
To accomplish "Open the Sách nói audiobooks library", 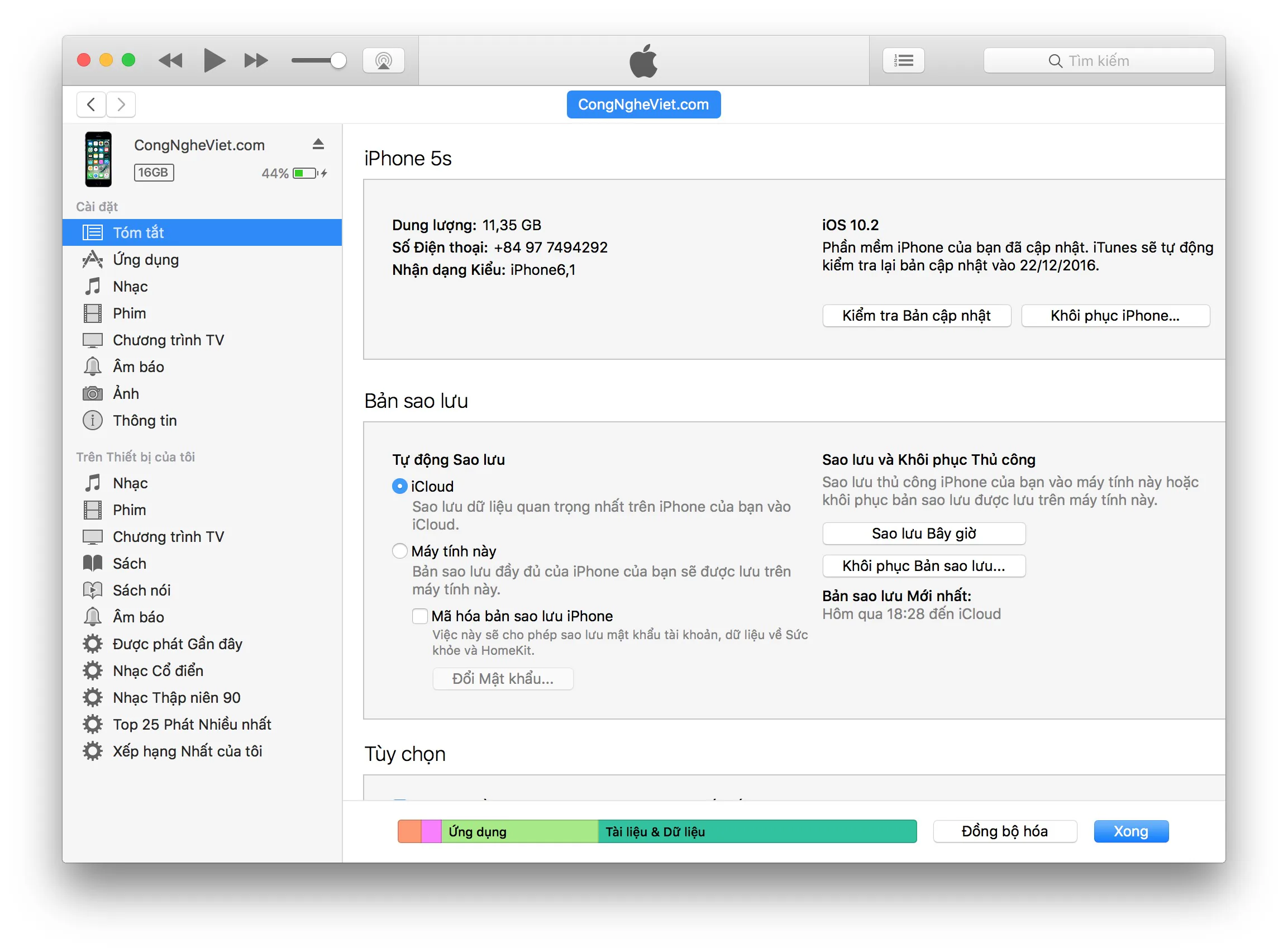I will coord(202,590).
